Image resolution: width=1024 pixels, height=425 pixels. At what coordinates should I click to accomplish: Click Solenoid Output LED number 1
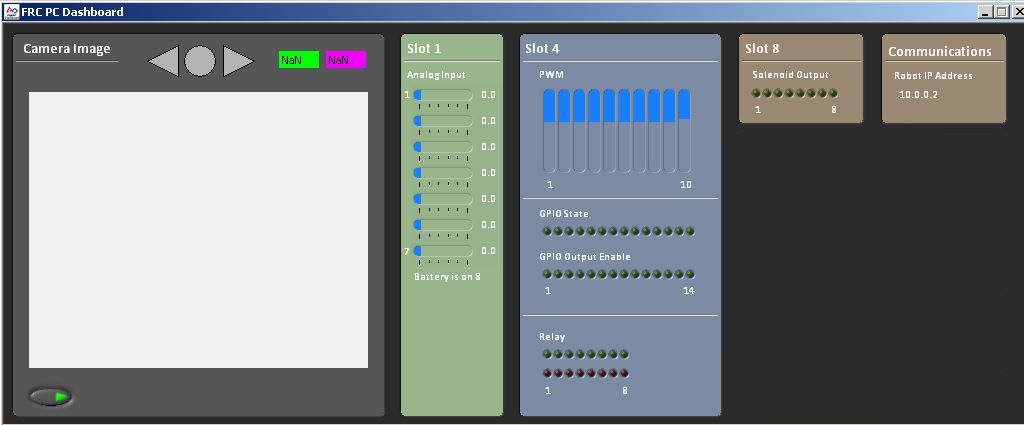point(756,93)
